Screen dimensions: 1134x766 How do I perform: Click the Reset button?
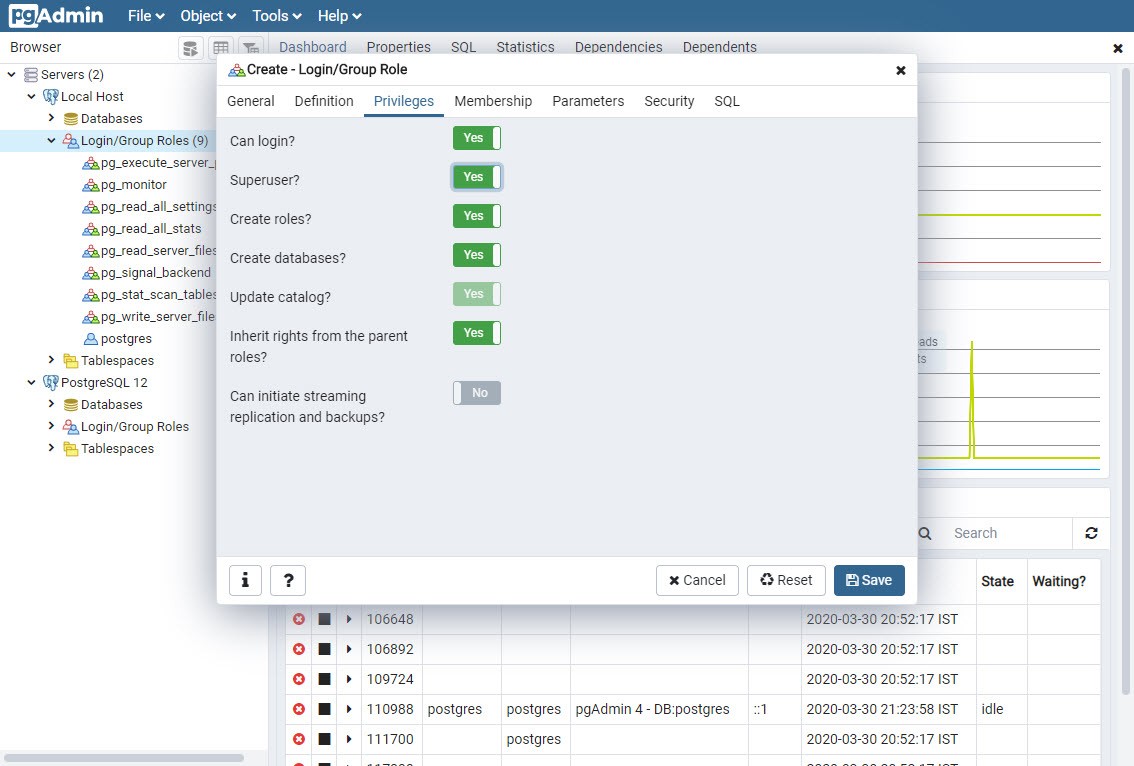tap(786, 580)
